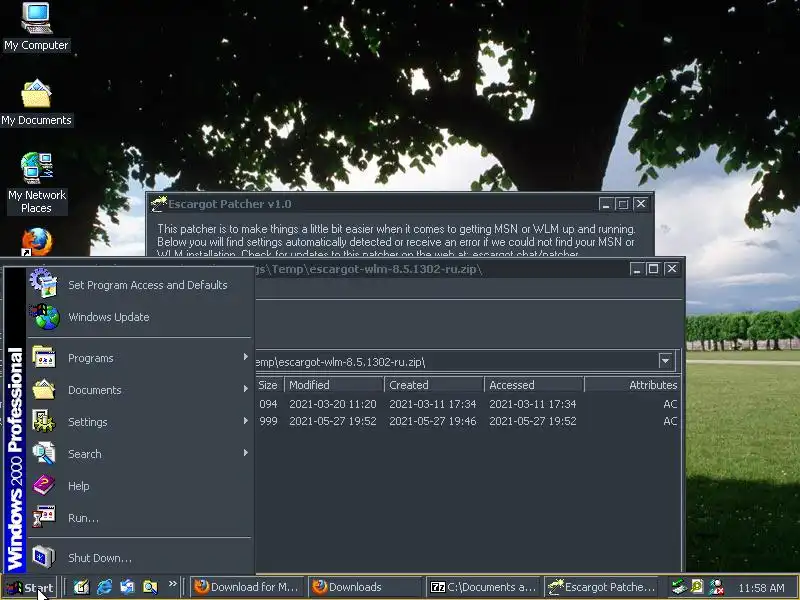Select the row modified 2021-05-27 19:52
800x600 pixels.
467,421
